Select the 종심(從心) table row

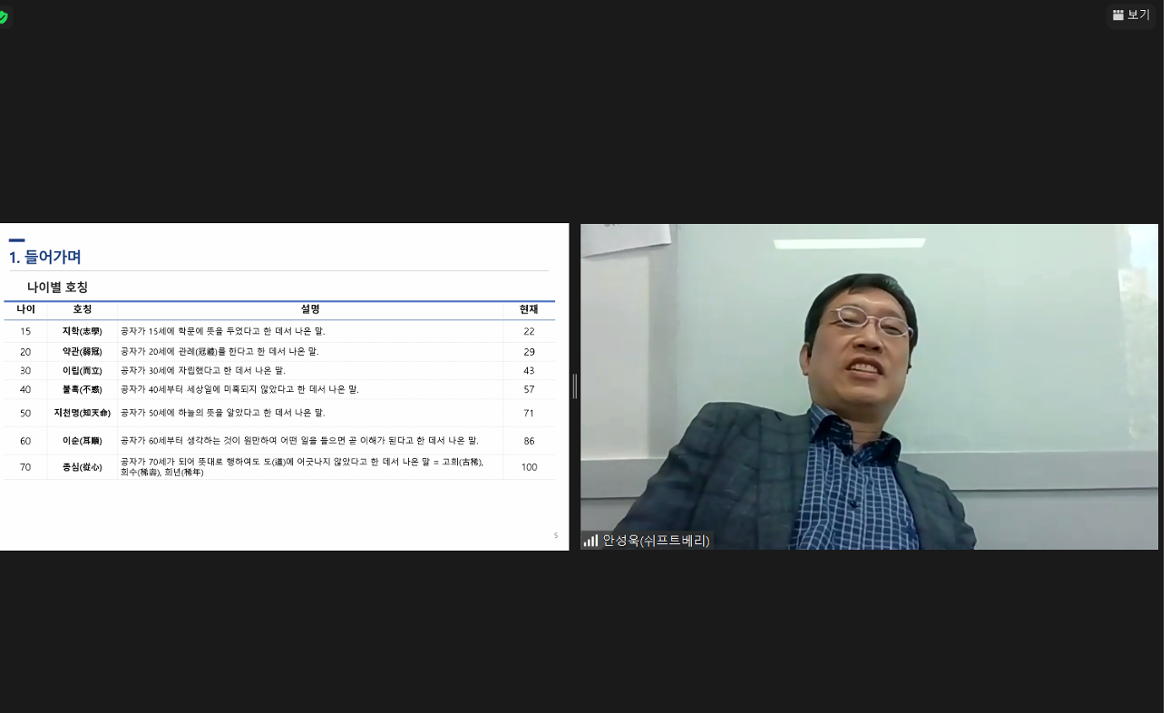pyautogui.click(x=82, y=467)
